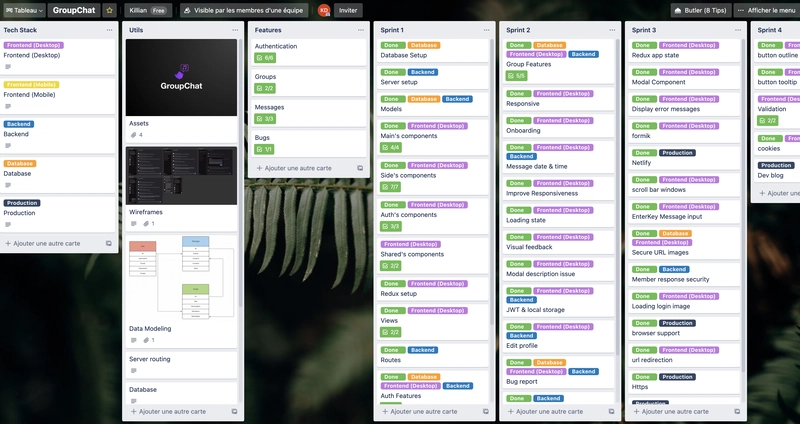
Task: Click the Sprint 3 list header
Action: coord(644,30)
